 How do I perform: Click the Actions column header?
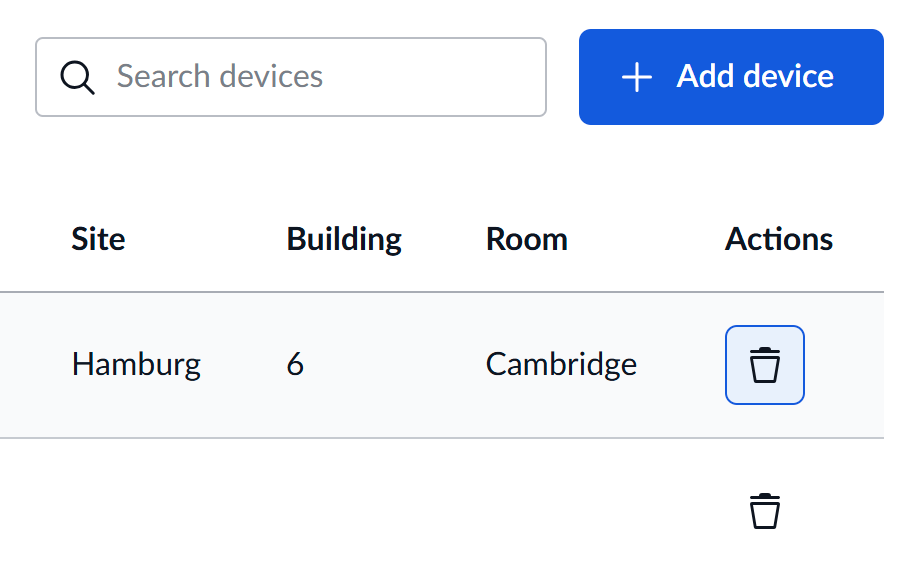[x=779, y=239]
